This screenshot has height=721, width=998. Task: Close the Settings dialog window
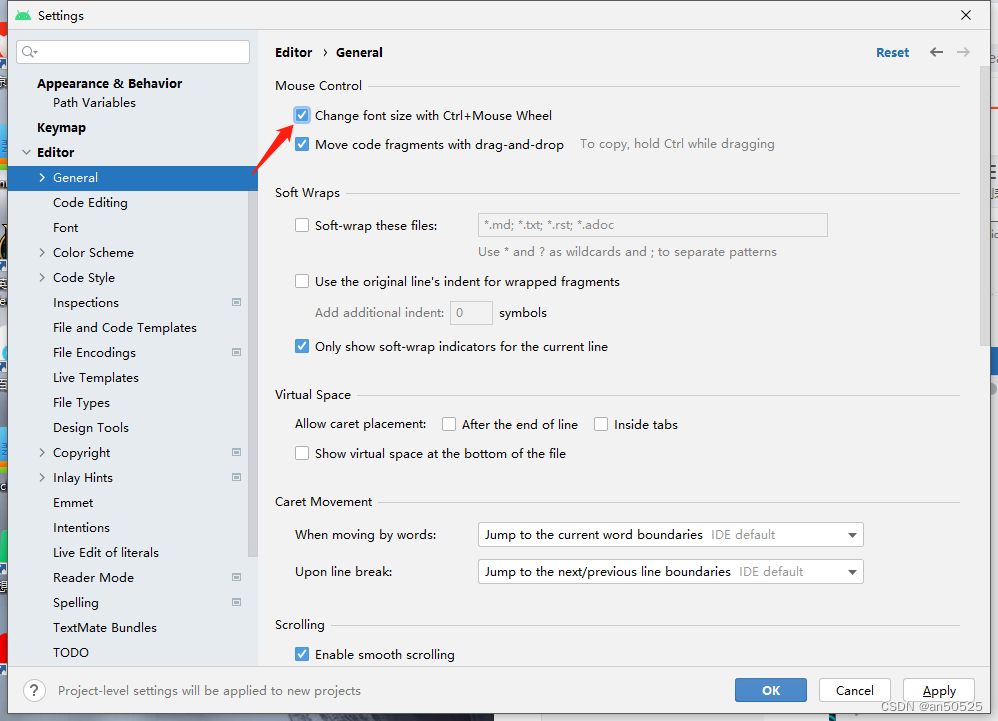point(966,15)
